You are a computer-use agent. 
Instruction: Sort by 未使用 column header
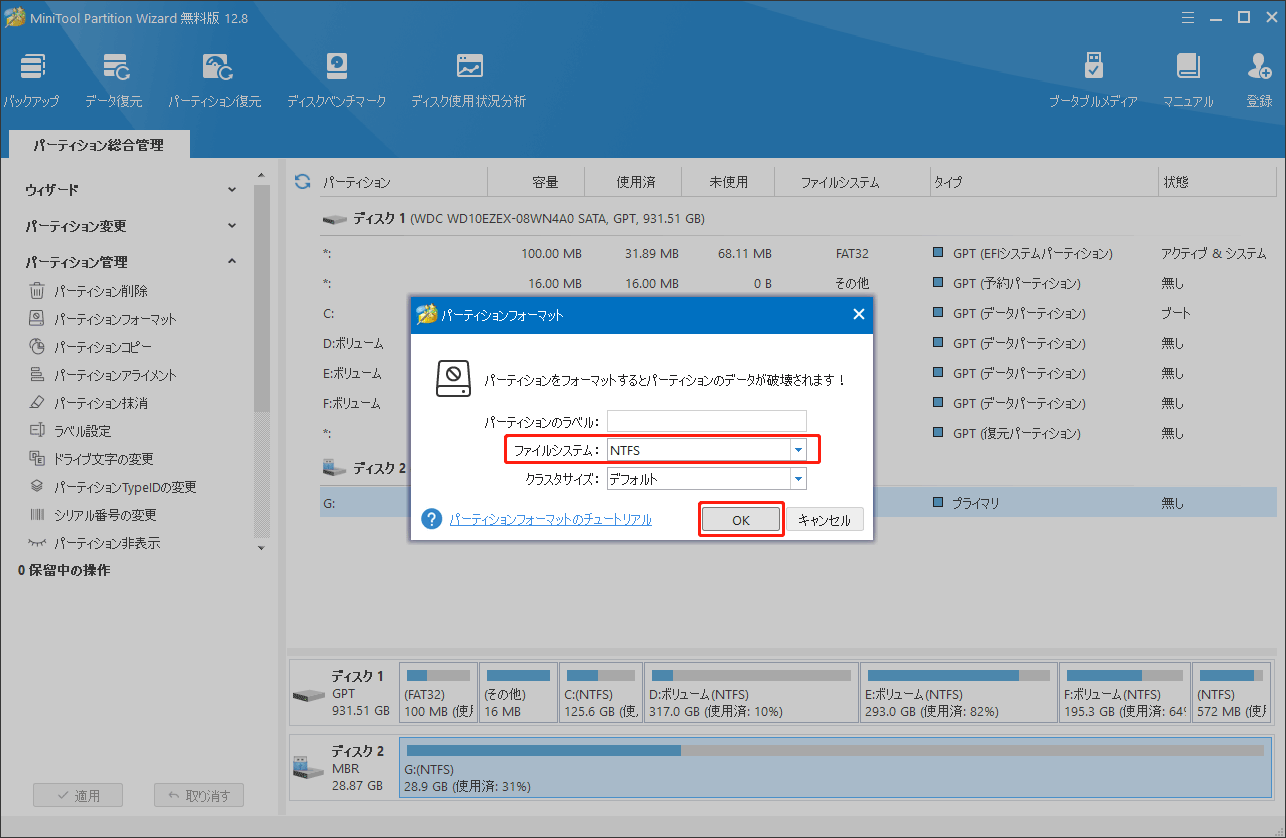click(x=728, y=182)
